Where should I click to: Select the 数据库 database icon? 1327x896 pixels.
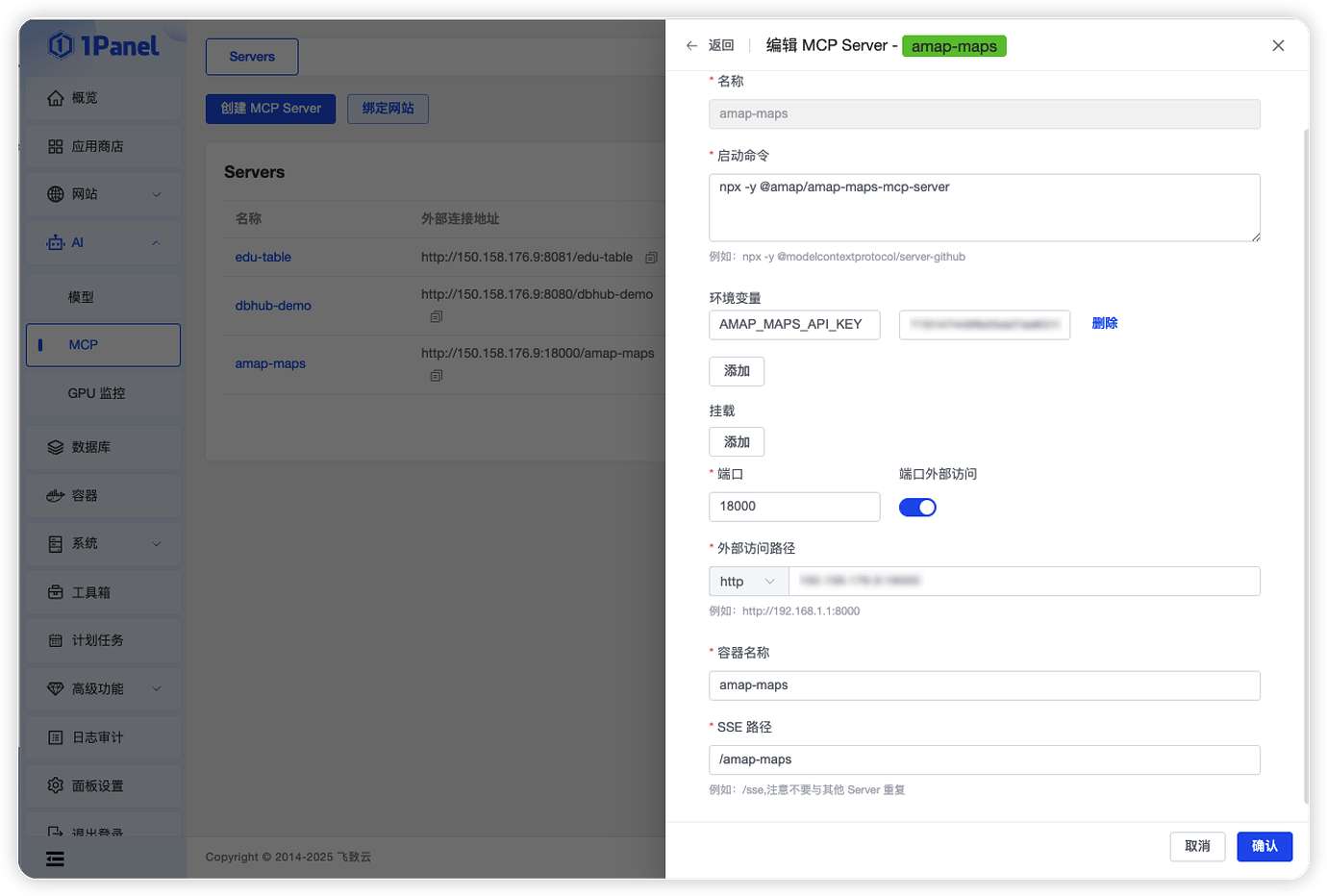56,447
